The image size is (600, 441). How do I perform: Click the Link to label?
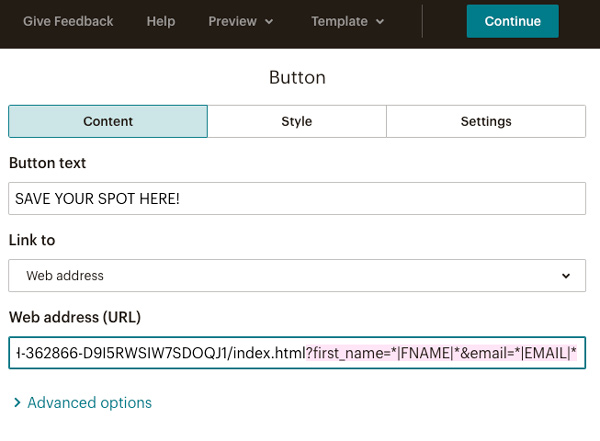pos(32,240)
